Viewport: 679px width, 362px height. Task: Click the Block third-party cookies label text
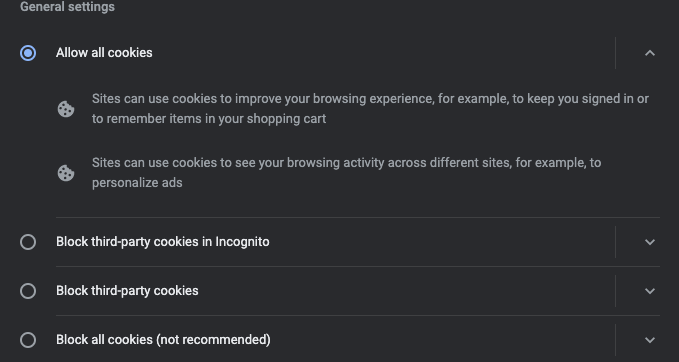127,291
